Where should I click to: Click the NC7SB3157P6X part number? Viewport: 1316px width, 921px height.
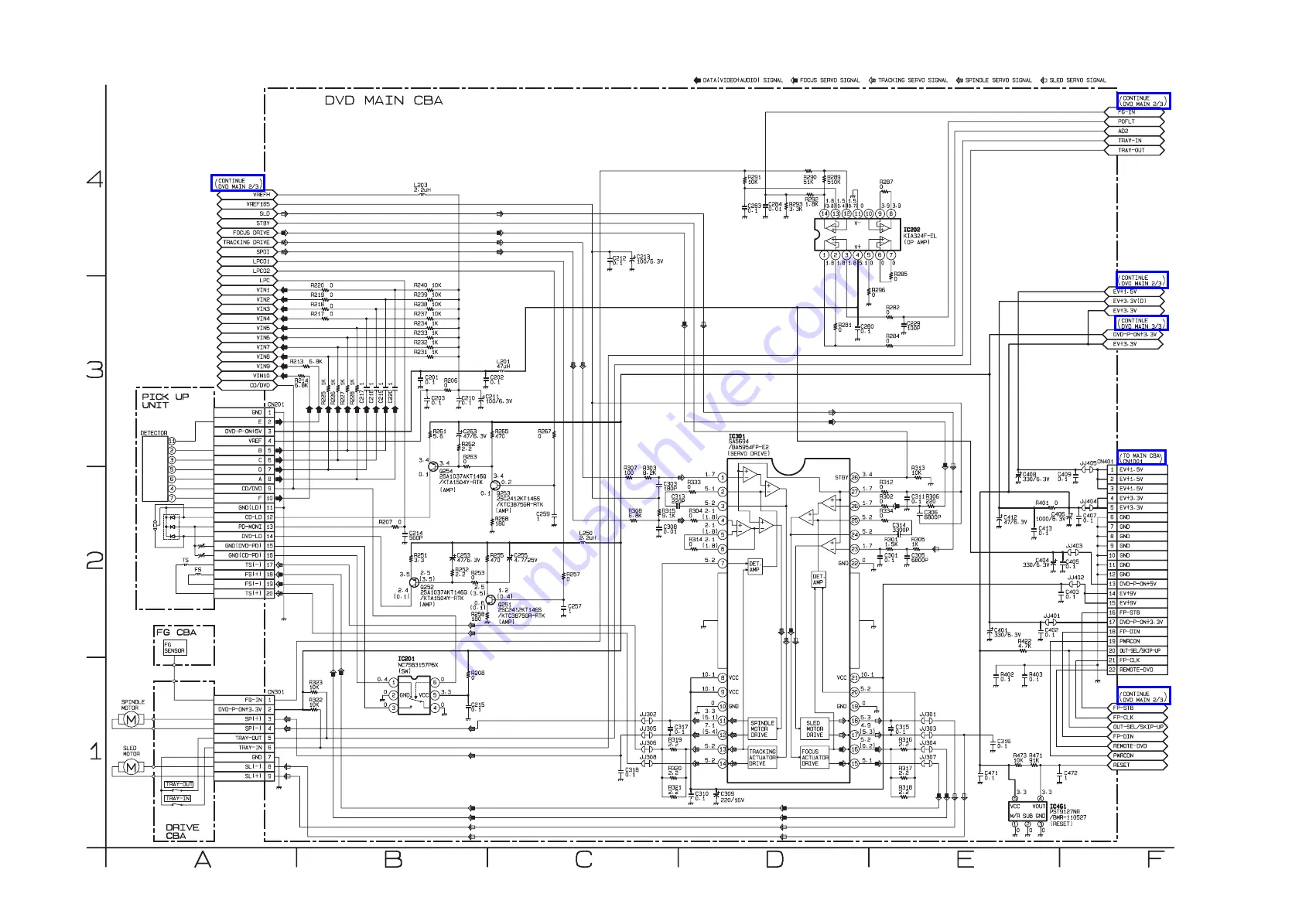click(x=418, y=665)
